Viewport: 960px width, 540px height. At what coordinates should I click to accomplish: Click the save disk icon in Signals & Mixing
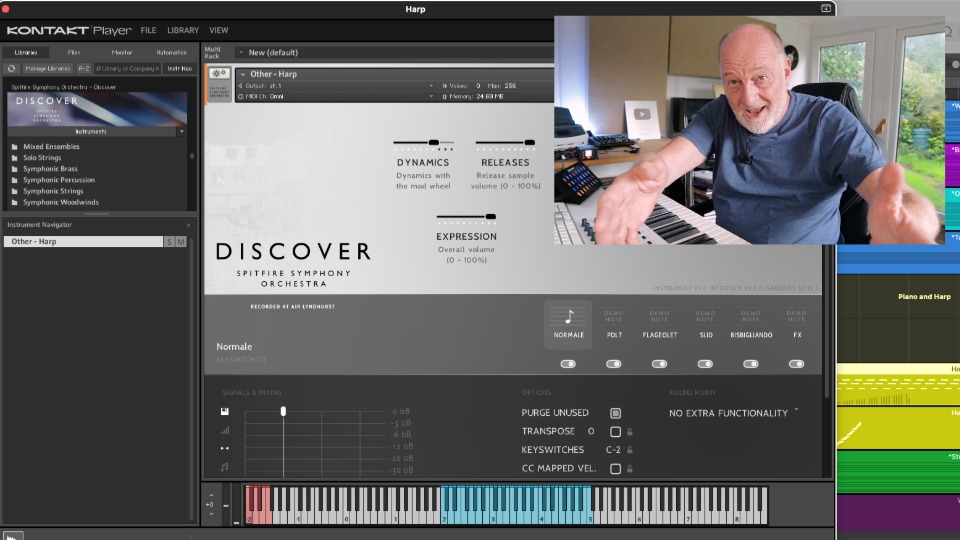[225, 412]
